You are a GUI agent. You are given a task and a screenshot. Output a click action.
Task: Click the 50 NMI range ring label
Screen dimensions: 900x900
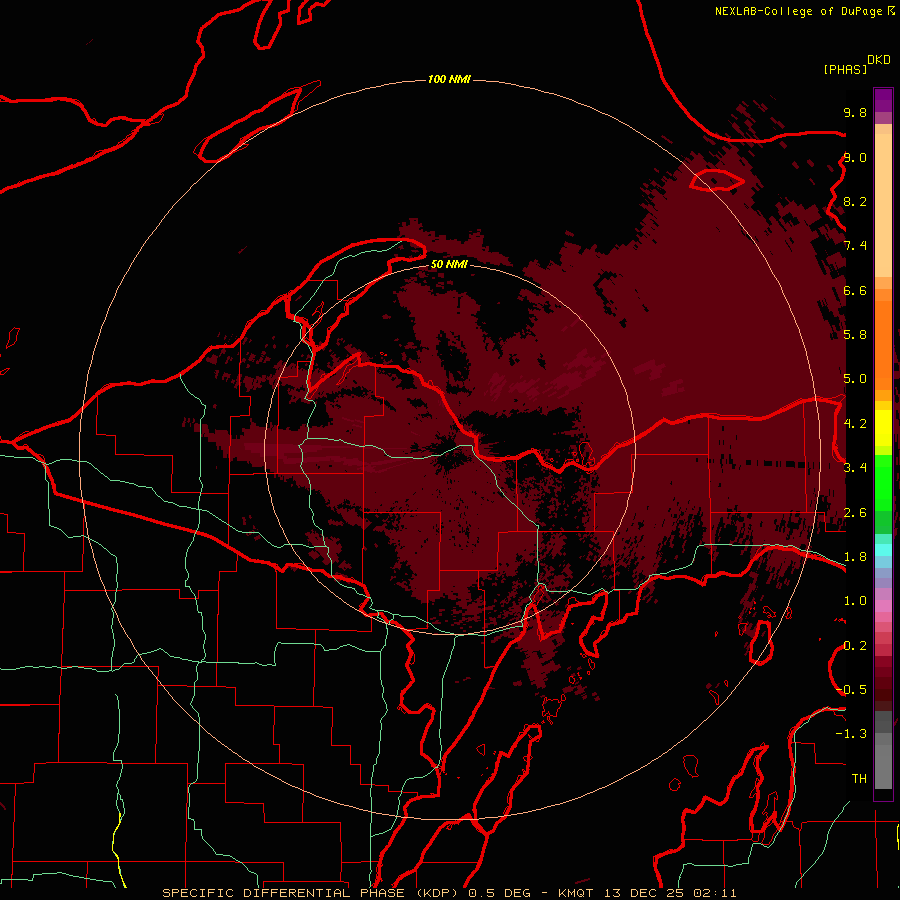pos(449,264)
